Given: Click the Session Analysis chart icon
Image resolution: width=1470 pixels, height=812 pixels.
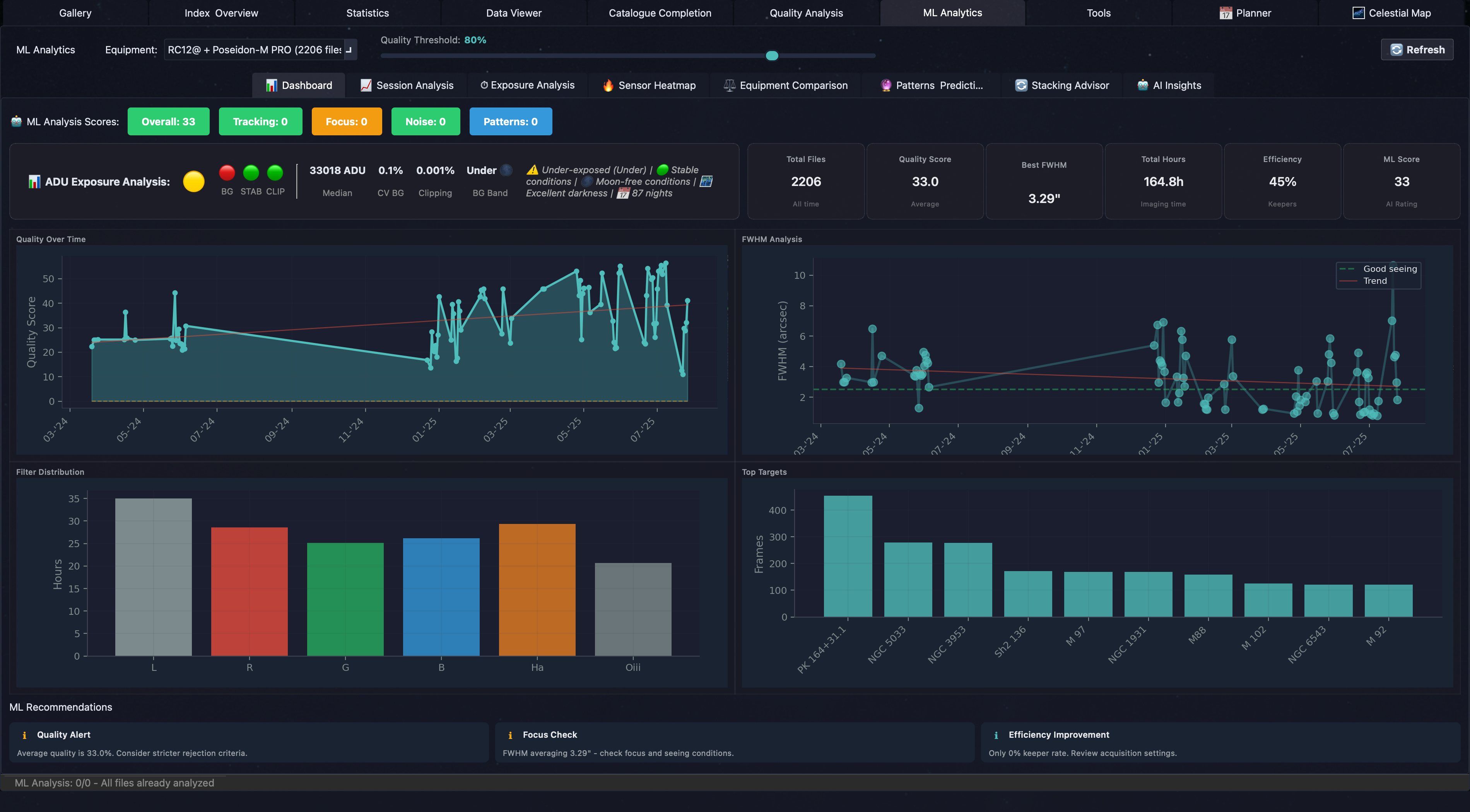Looking at the screenshot, I should 366,85.
